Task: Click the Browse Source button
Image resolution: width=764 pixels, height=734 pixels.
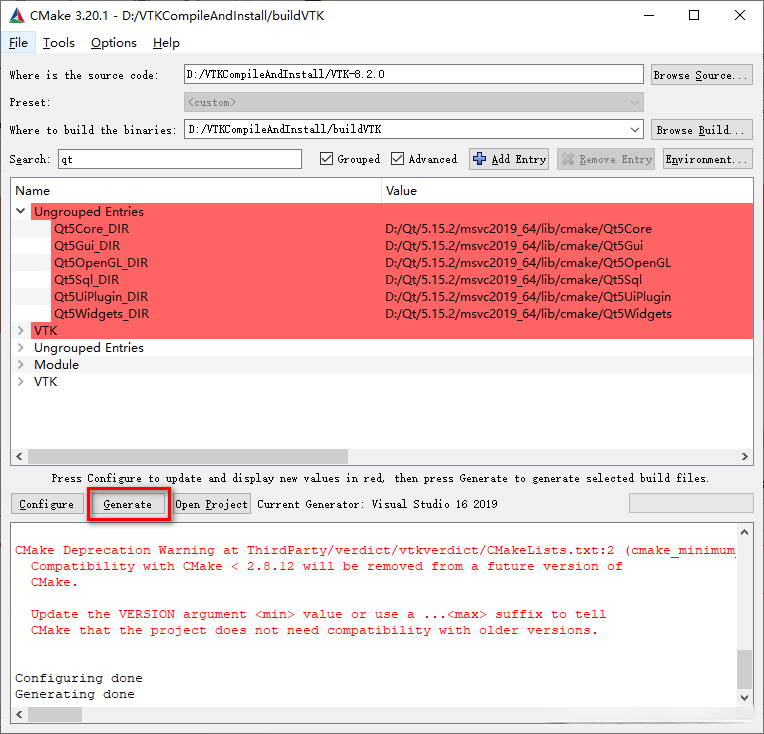Action: pos(702,75)
